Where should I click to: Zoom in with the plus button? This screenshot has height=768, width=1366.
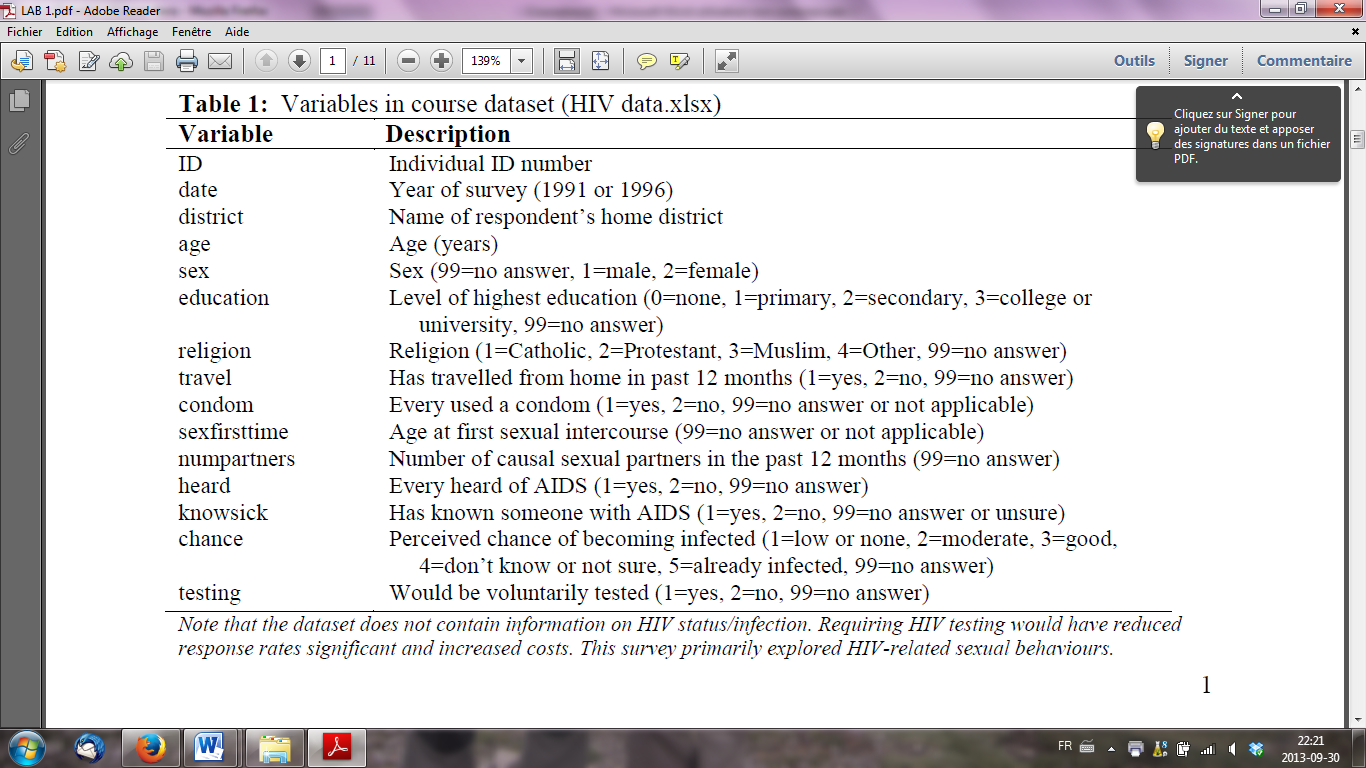441,61
